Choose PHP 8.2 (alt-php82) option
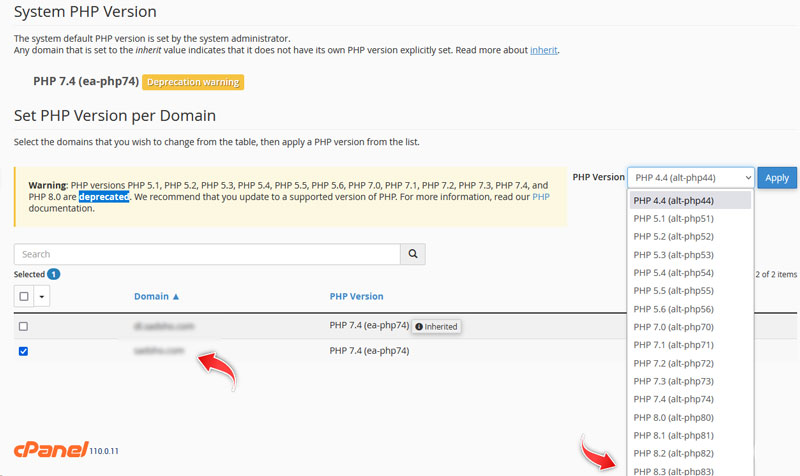800x476 pixels. 690,454
